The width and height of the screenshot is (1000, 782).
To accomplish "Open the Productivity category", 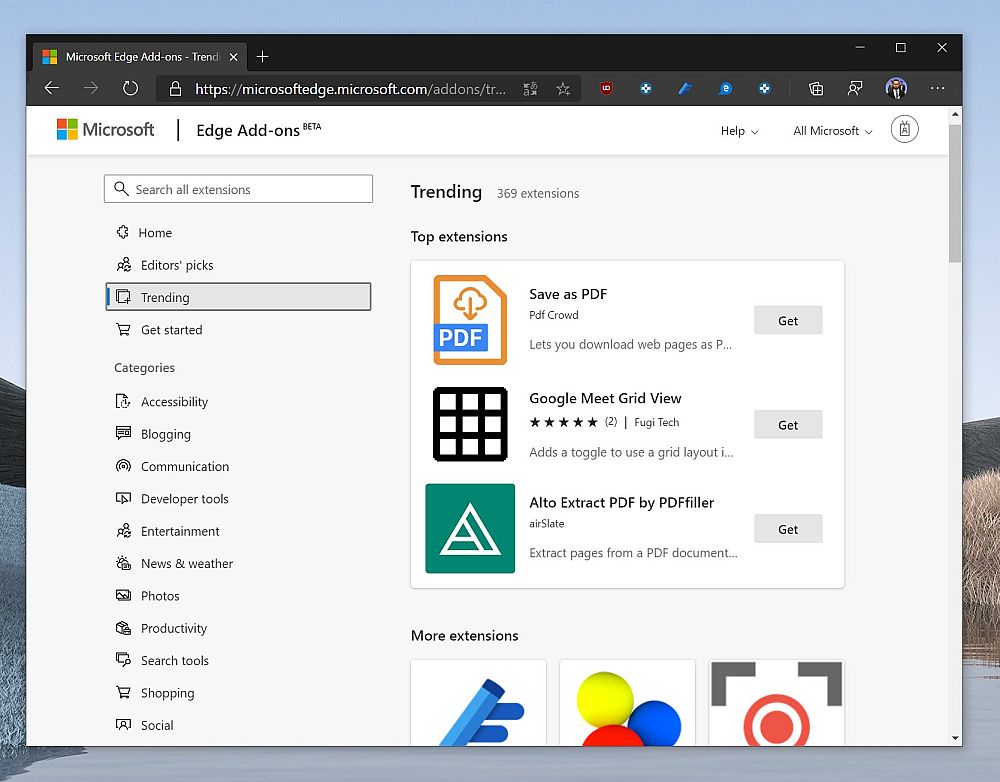I will (173, 628).
